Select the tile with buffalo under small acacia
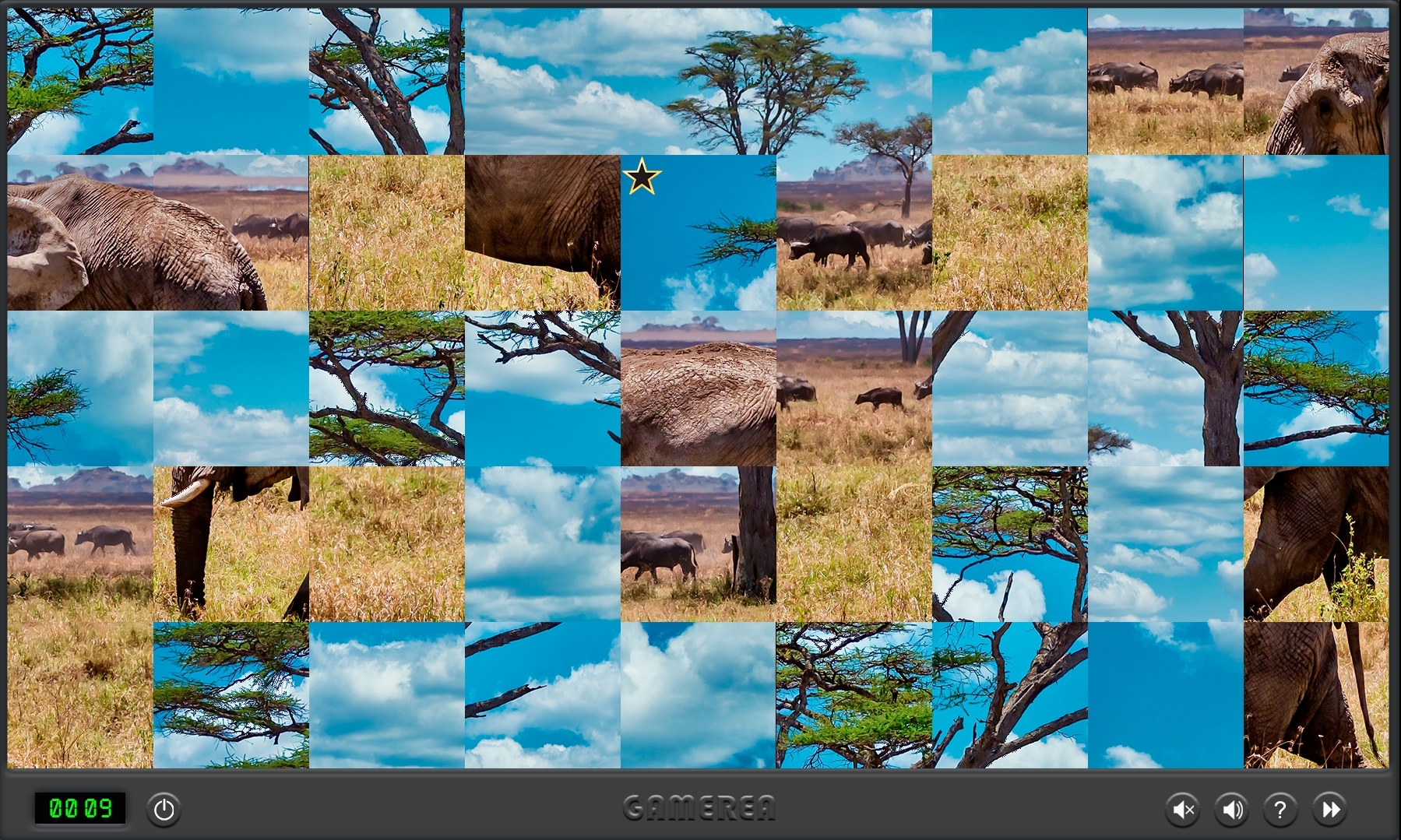 click(854, 233)
